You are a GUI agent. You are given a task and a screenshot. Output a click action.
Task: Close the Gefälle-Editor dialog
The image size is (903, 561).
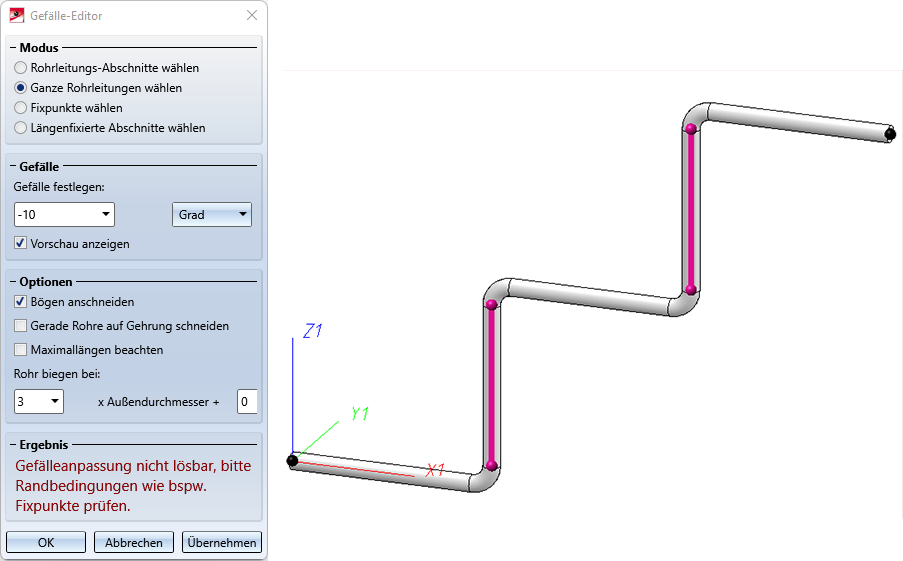point(252,16)
